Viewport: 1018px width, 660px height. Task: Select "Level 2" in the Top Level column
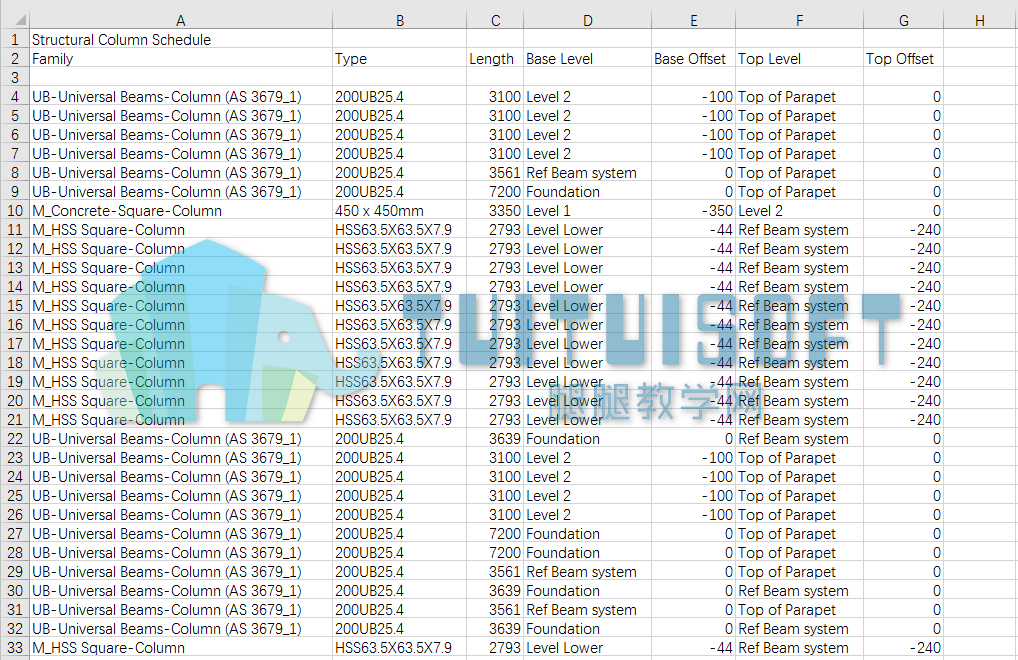coord(799,211)
